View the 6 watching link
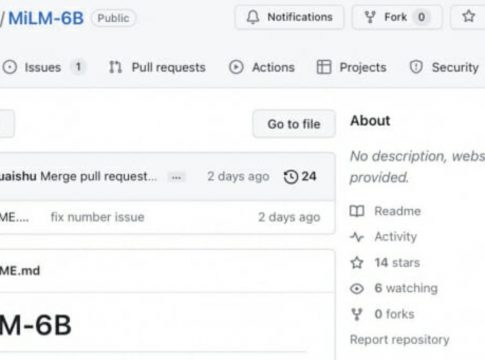The width and height of the screenshot is (485, 360). pos(406,288)
